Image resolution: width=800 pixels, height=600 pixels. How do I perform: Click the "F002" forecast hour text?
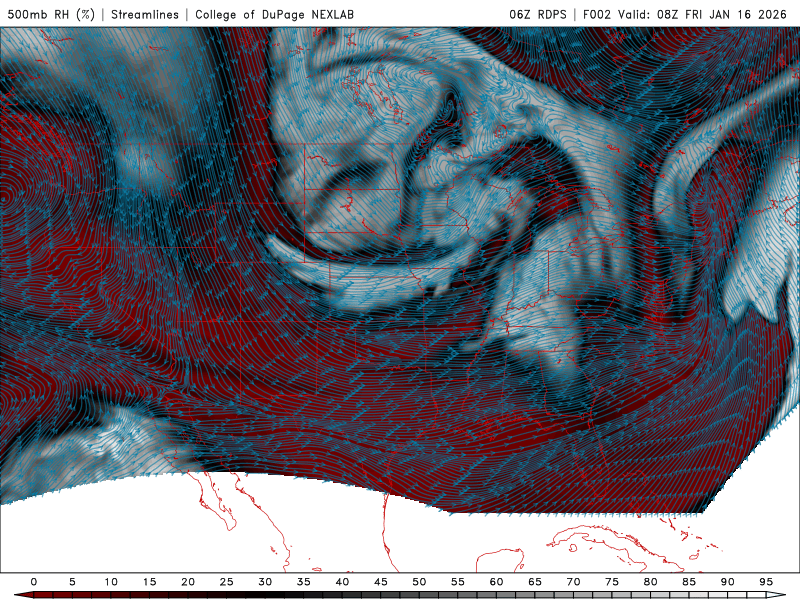(x=597, y=14)
